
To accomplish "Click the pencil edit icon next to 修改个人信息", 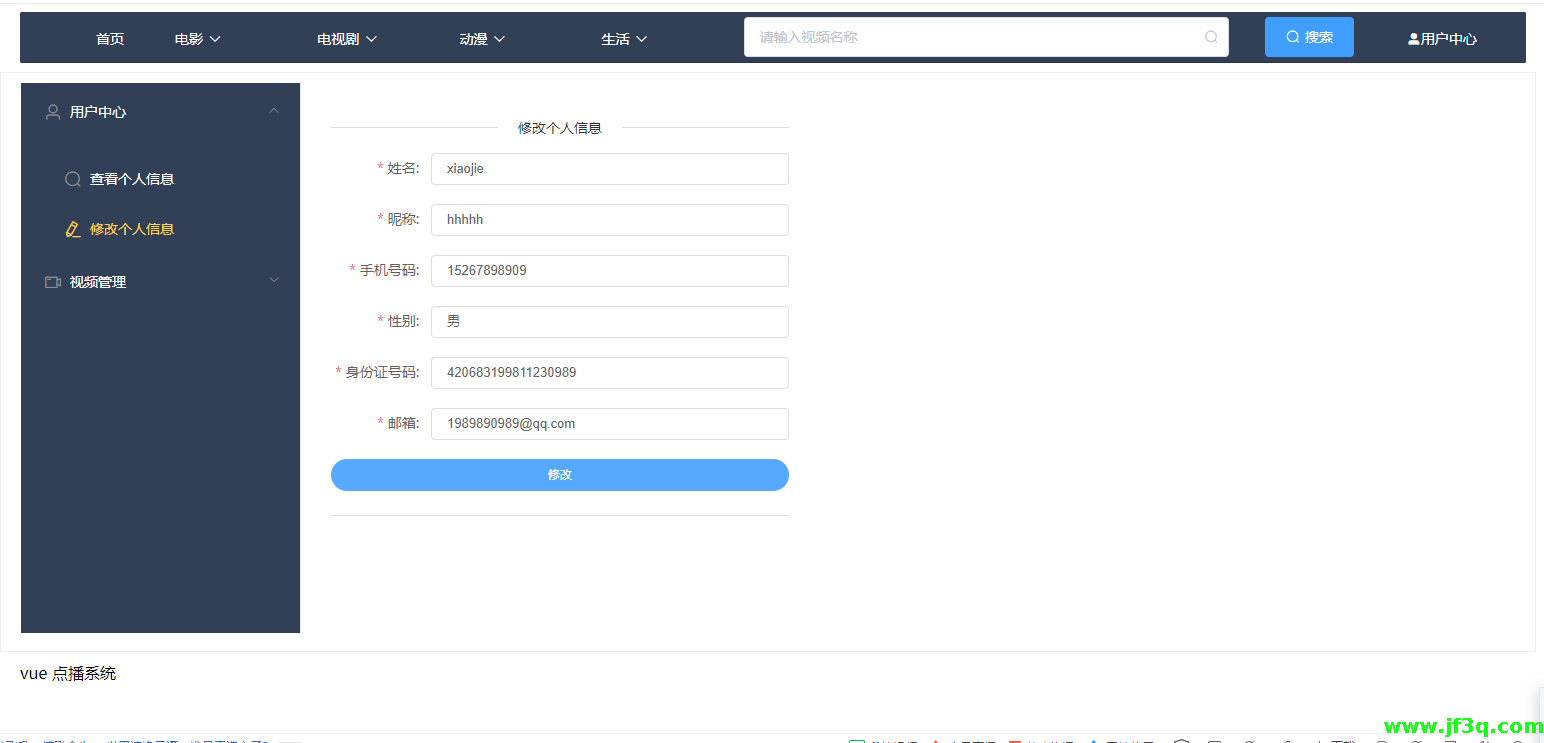I will 73,229.
